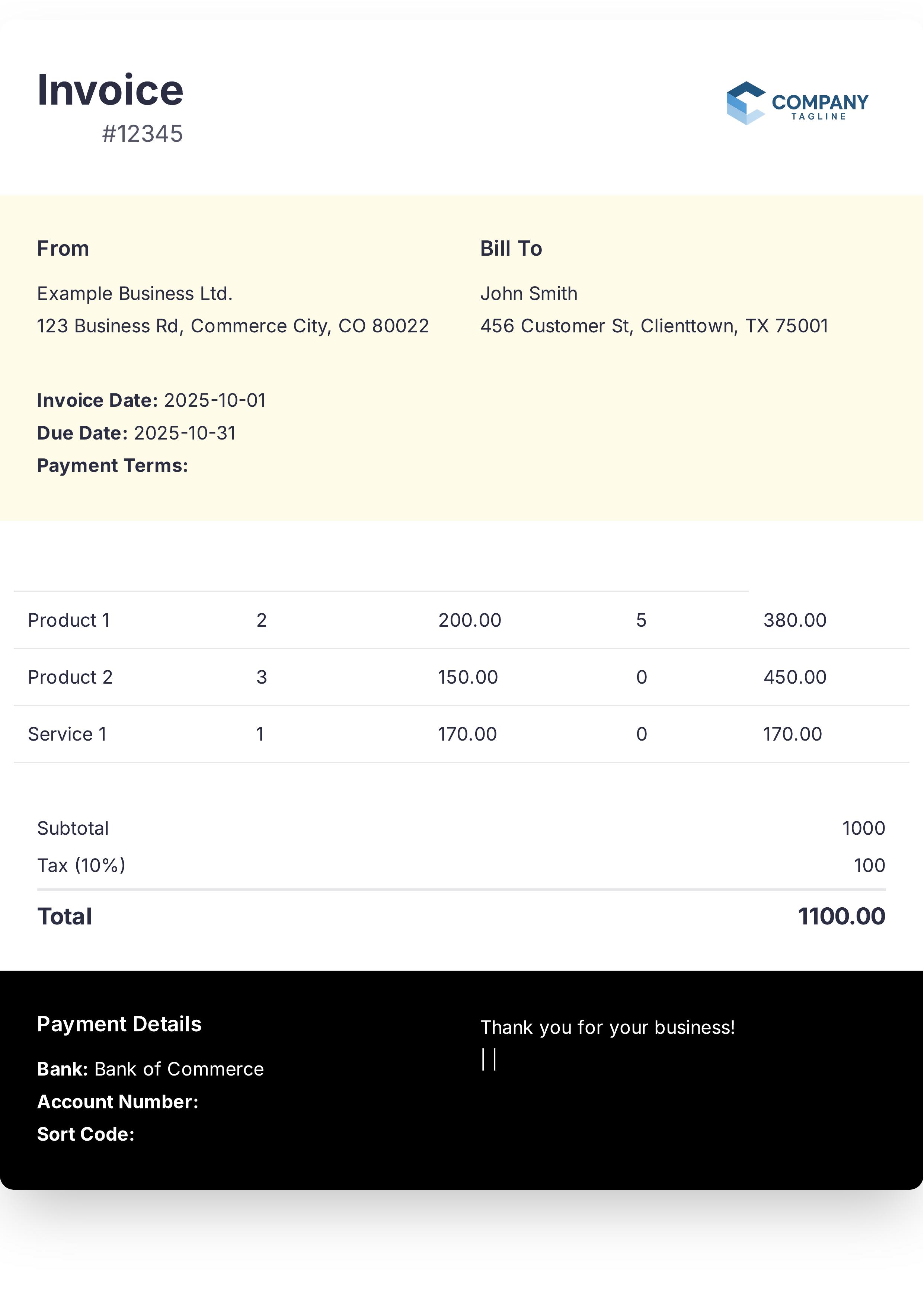
Task: Click the Payment Terms label
Action: 112,466
